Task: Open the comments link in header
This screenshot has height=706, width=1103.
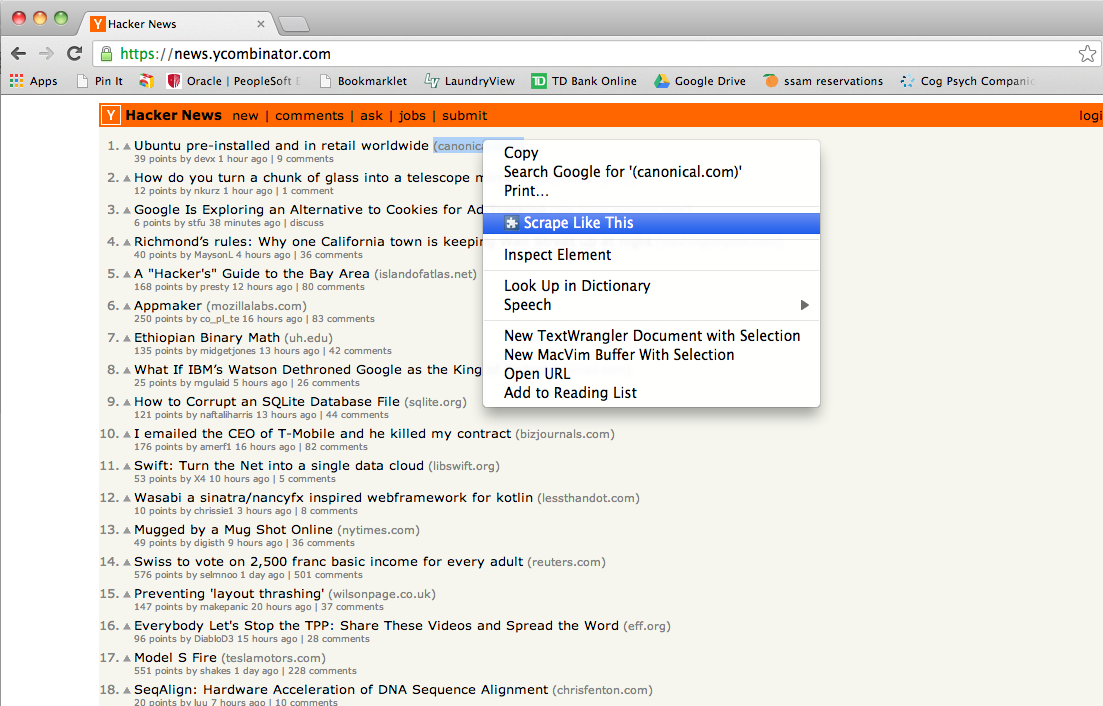Action: coord(310,116)
